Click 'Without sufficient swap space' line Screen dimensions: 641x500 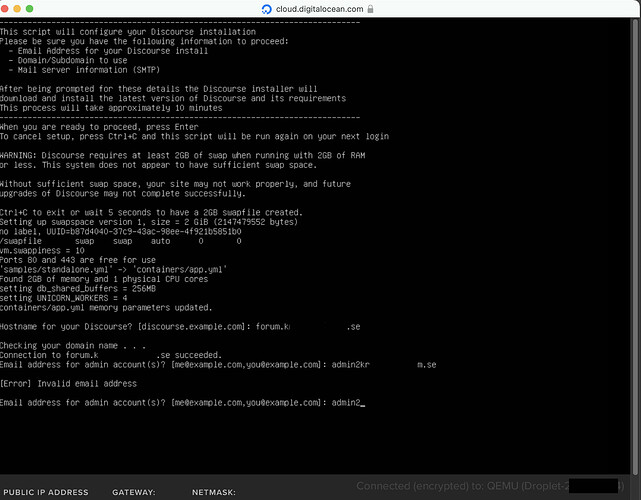click(x=175, y=184)
